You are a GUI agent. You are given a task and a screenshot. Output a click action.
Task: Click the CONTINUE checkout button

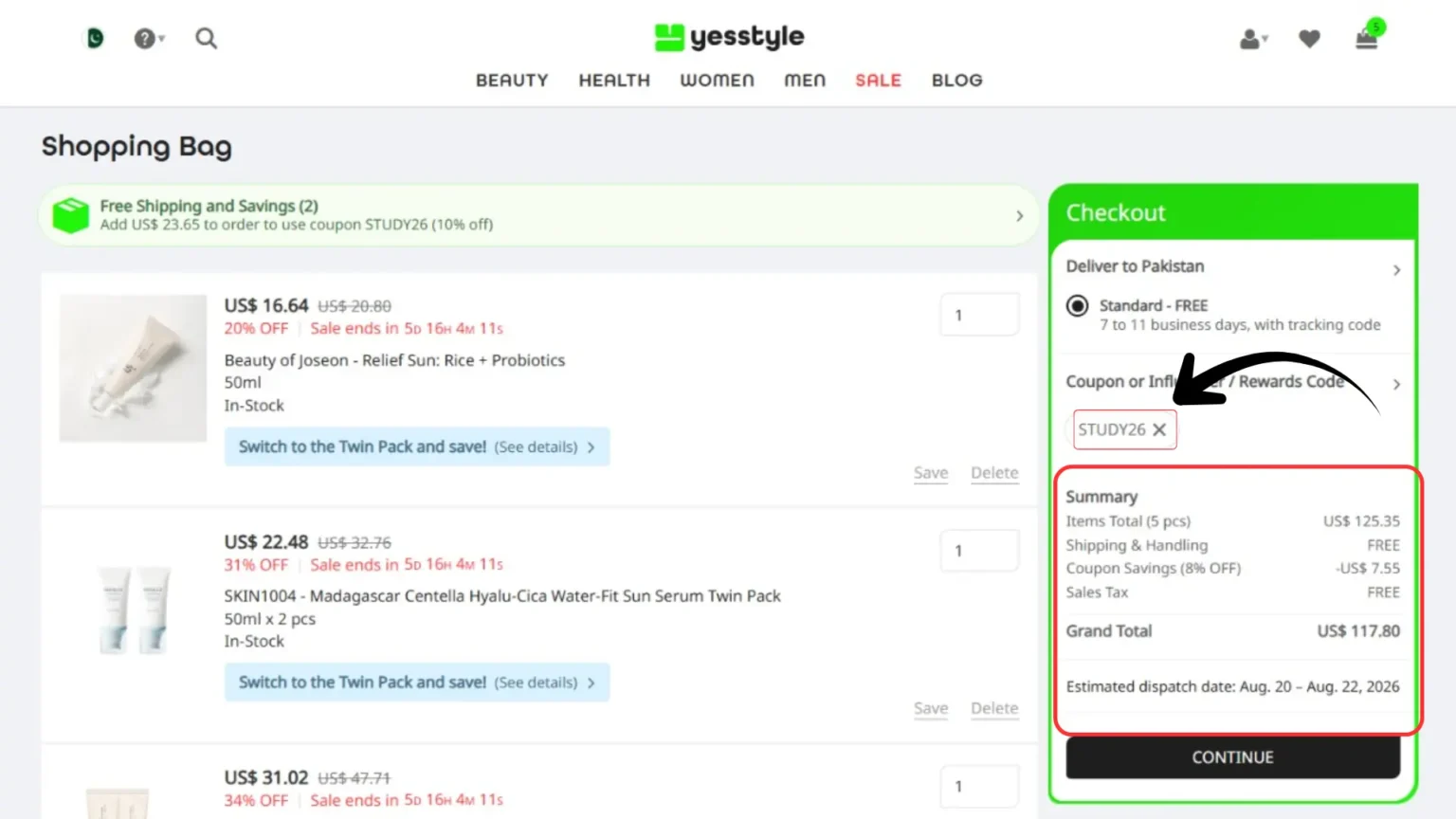pos(1232,757)
